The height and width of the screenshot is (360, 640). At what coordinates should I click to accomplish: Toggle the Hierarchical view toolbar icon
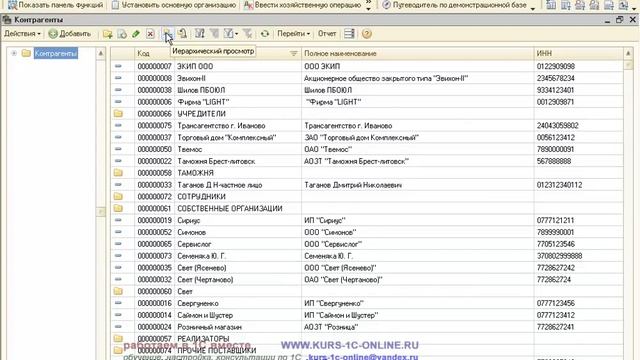[167, 34]
